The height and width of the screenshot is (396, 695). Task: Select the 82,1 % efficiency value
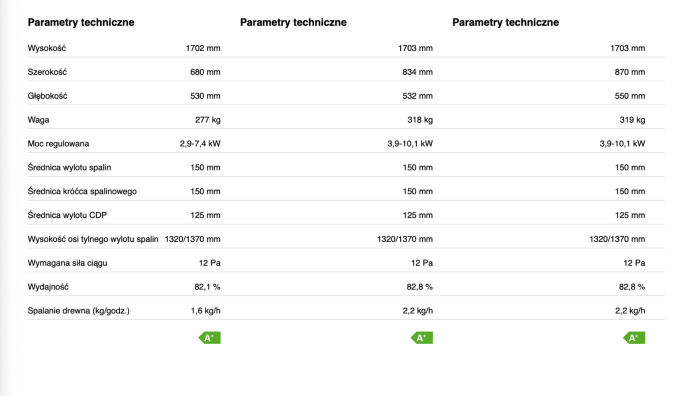tap(207, 287)
